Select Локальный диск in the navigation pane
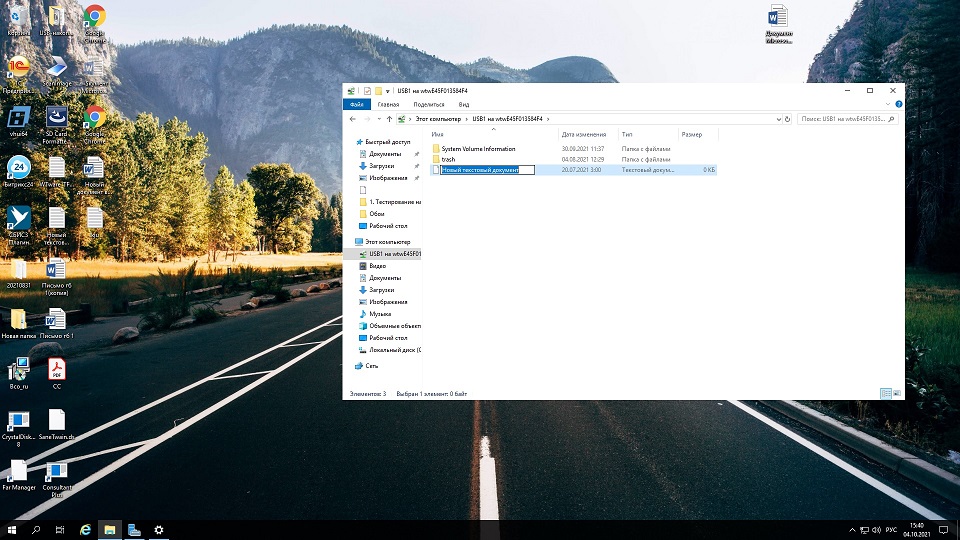Screen dimensions: 960x540 (x=394, y=350)
